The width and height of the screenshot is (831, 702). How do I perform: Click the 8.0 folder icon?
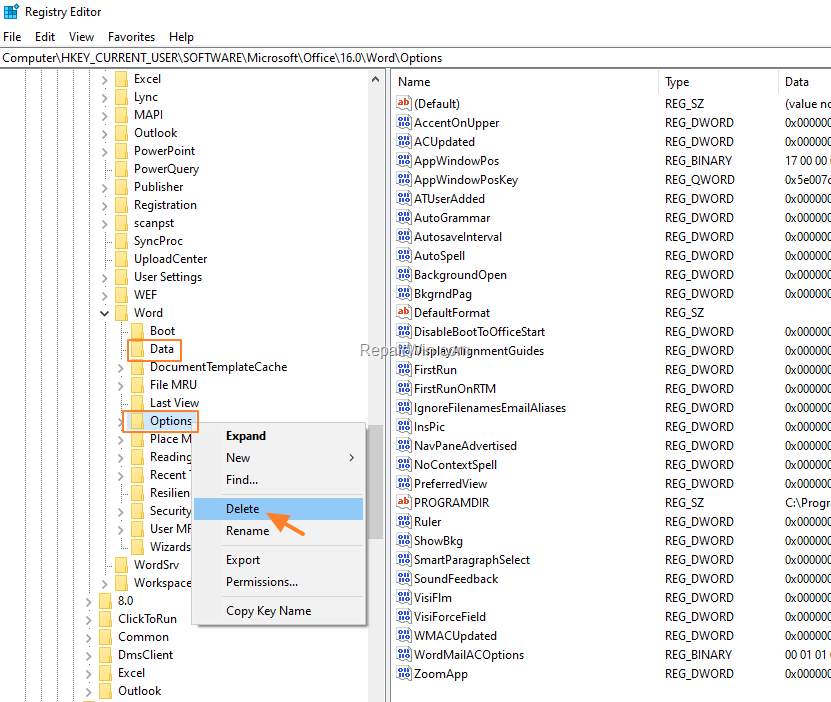tap(106, 601)
